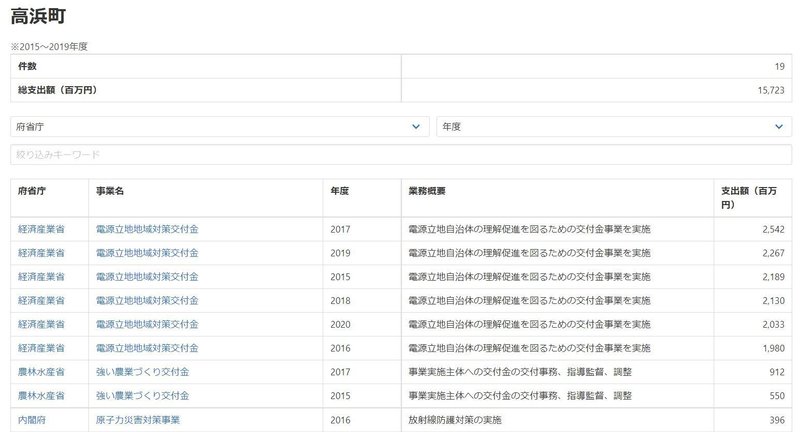800x432 pixels.
Task: Click the ※2015～2019年度 note text
Action: [49, 46]
